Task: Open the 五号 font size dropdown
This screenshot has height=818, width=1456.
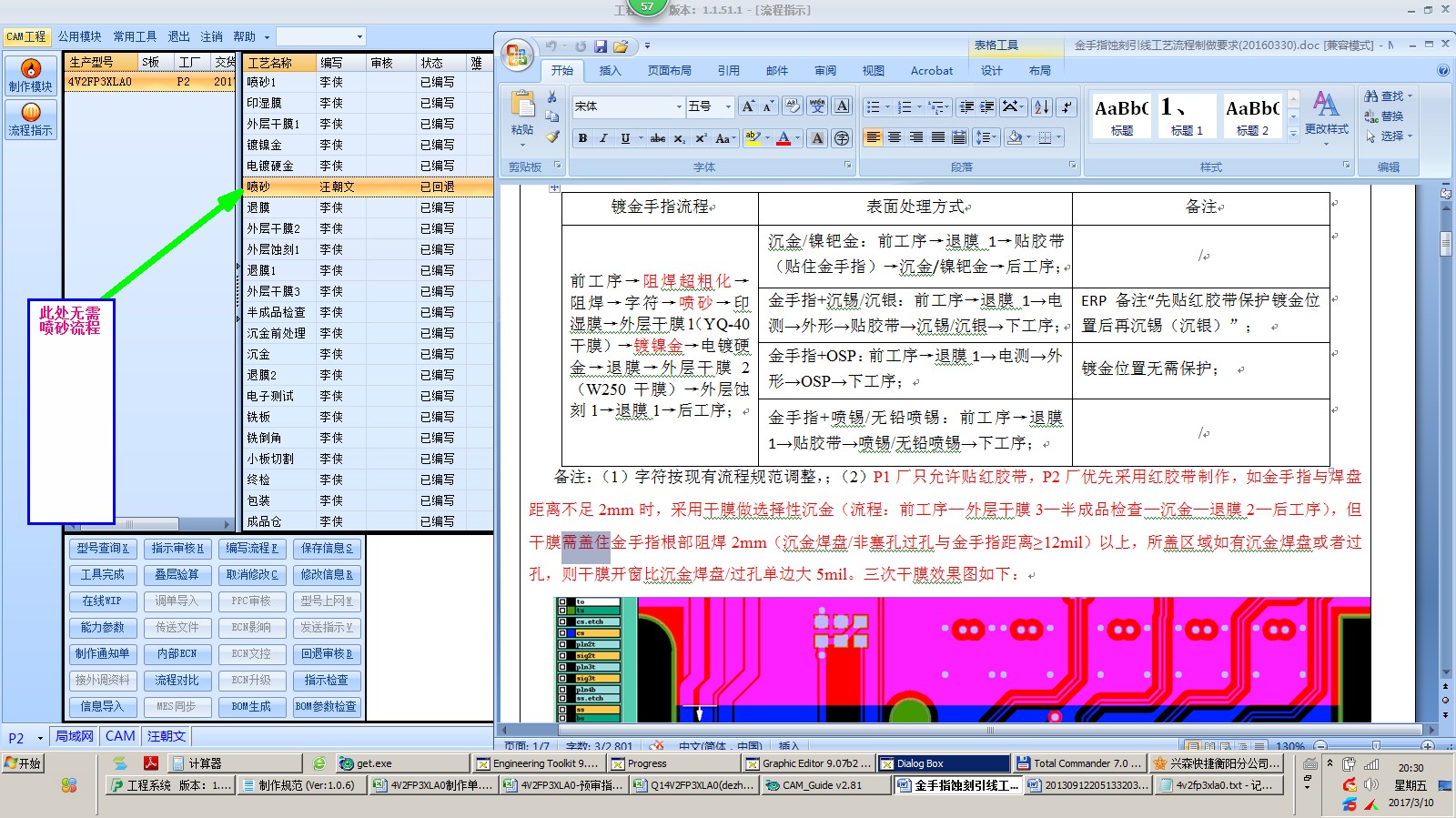Action: pyautogui.click(x=728, y=106)
